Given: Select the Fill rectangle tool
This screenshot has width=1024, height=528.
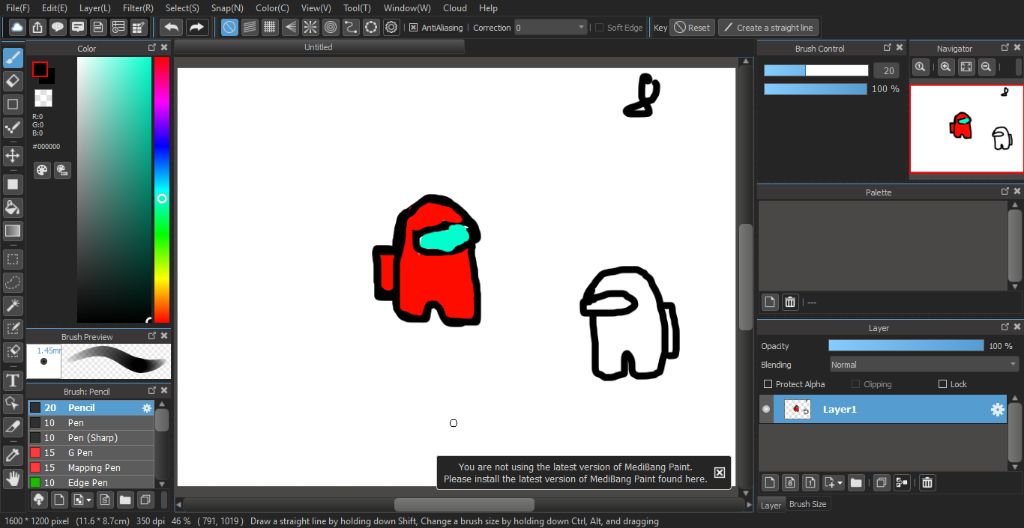Looking at the screenshot, I should point(13,184).
